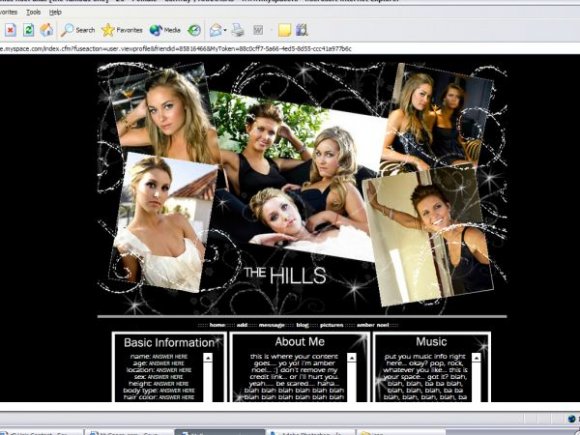Follow the 'message' navigation link
Viewport: 580px width, 435px height.
tap(272, 325)
